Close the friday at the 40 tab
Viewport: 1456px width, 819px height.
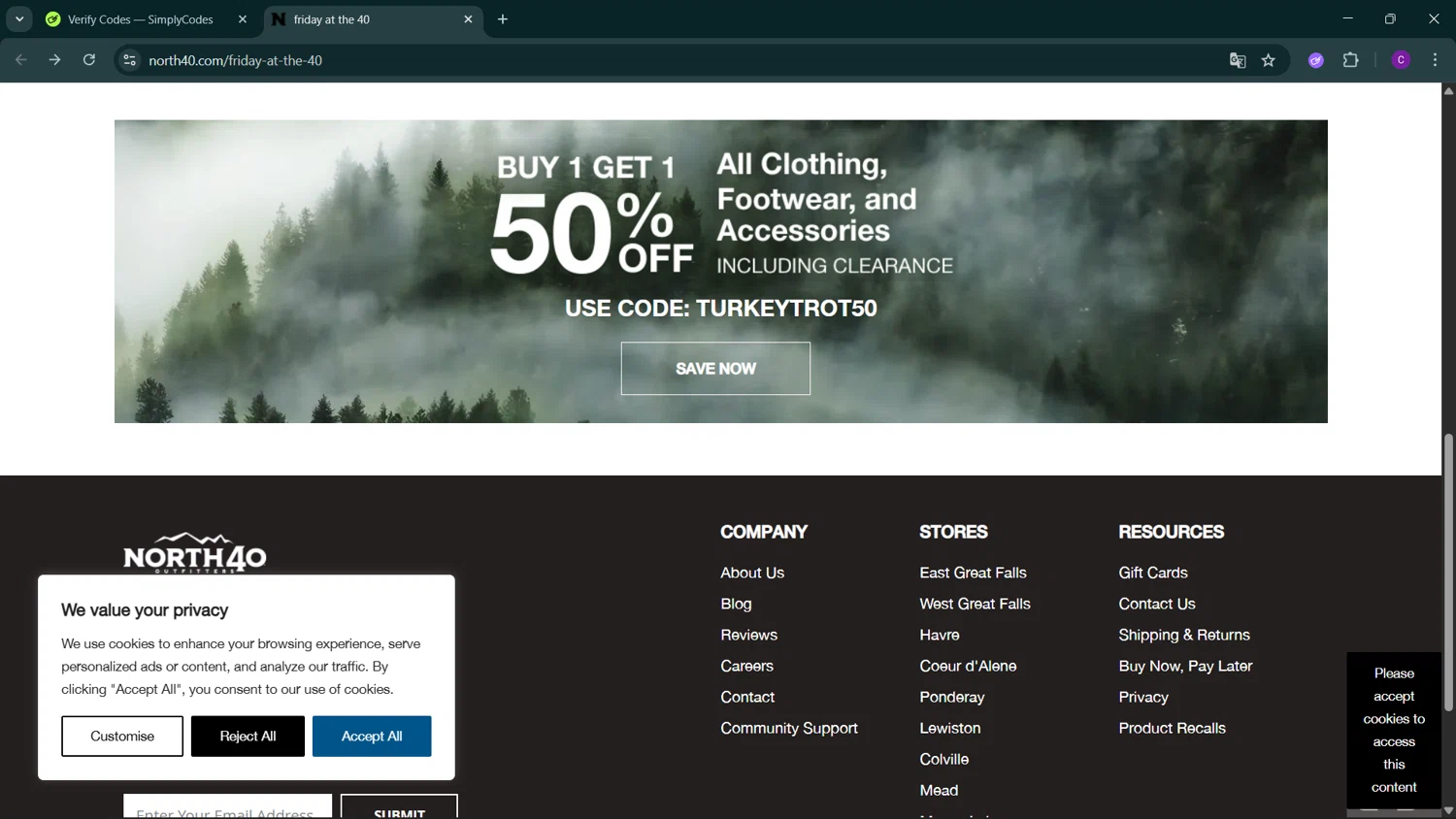(468, 19)
